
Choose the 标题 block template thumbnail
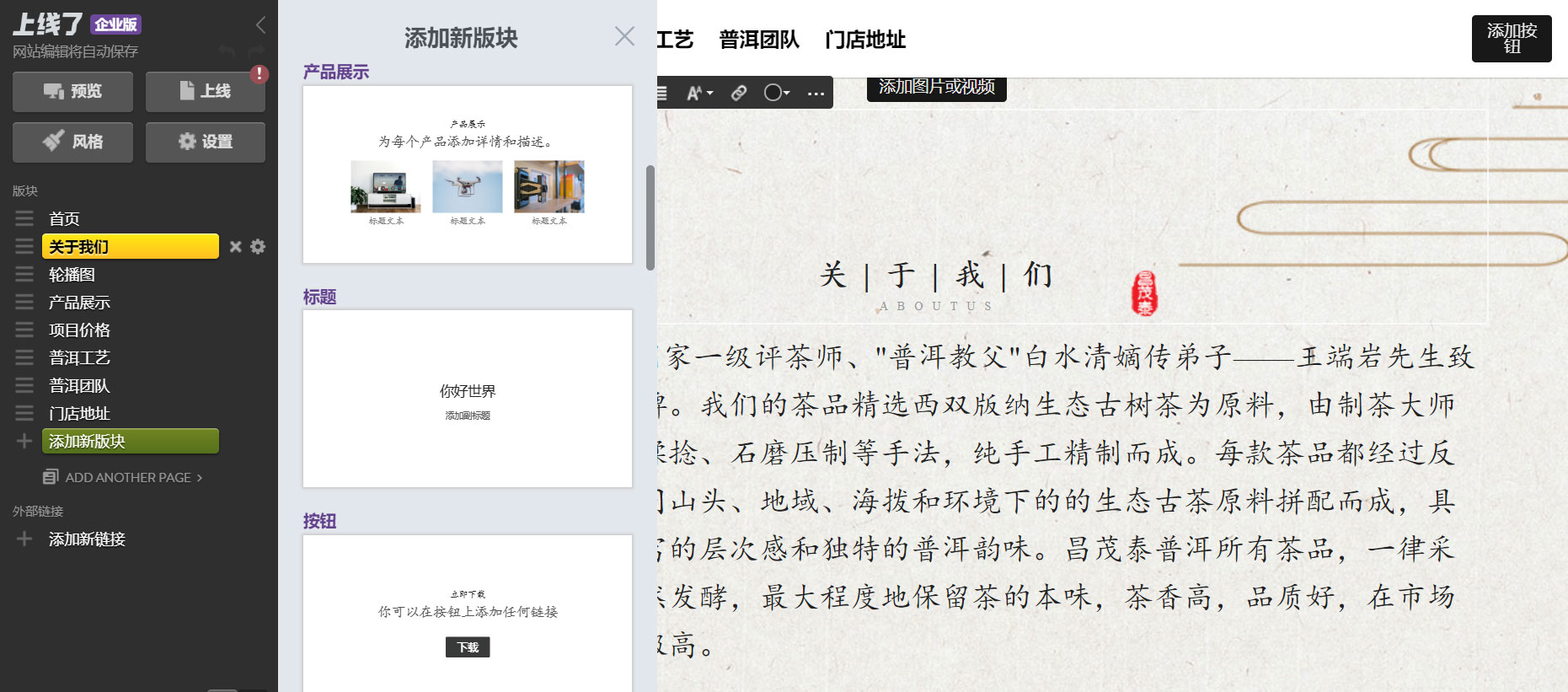(x=468, y=399)
